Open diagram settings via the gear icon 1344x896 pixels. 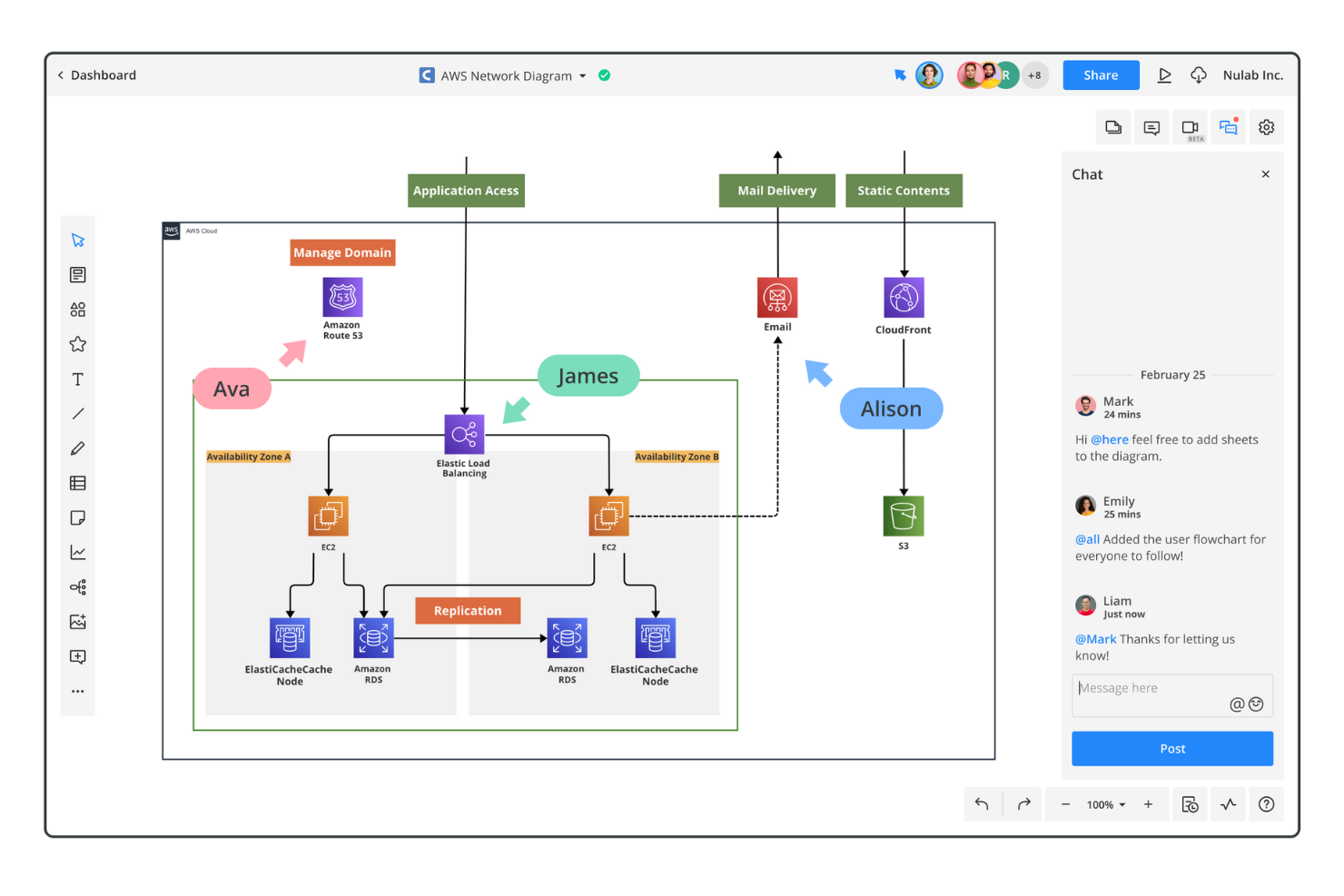1266,127
